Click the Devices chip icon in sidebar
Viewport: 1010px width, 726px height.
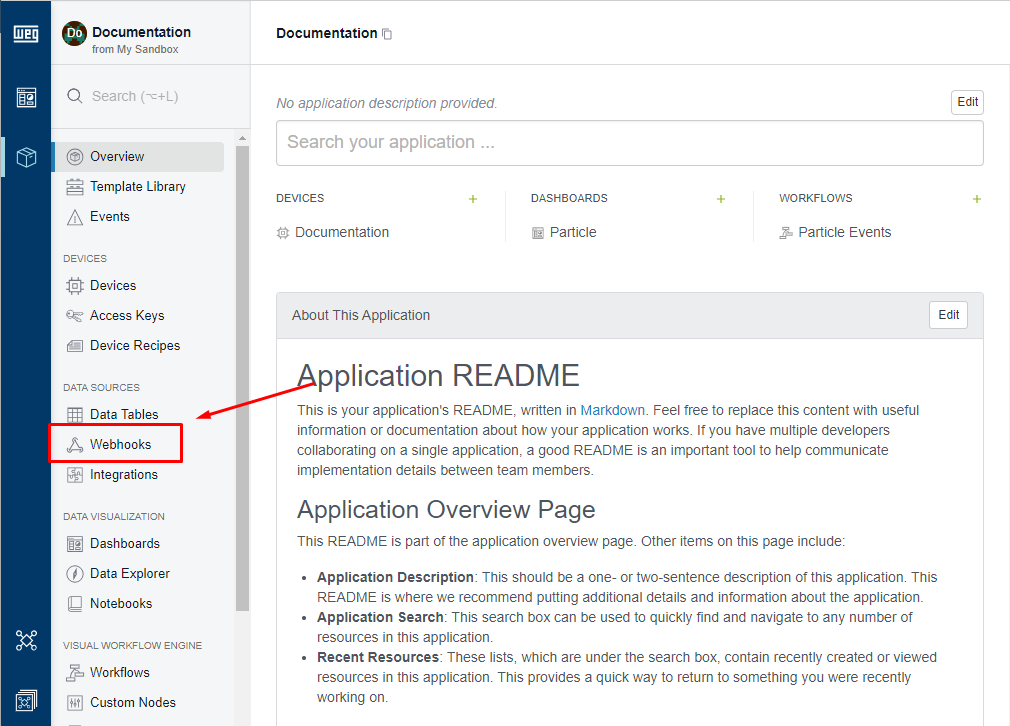pos(75,285)
